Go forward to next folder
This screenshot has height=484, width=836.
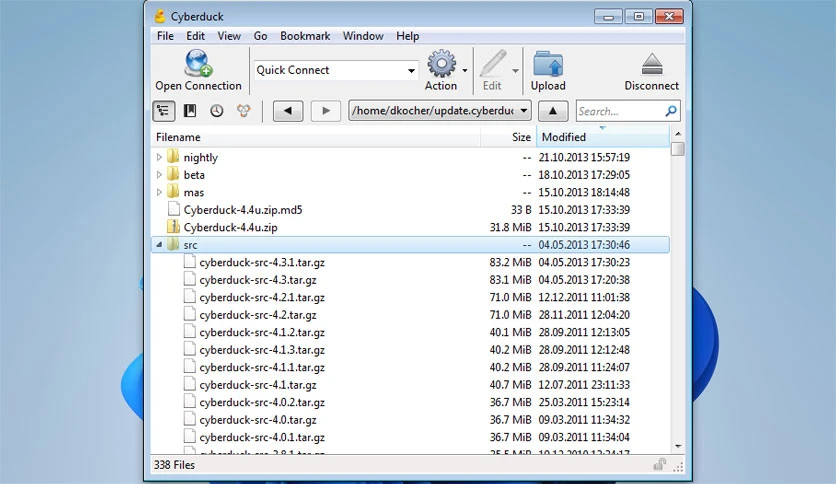(x=326, y=111)
